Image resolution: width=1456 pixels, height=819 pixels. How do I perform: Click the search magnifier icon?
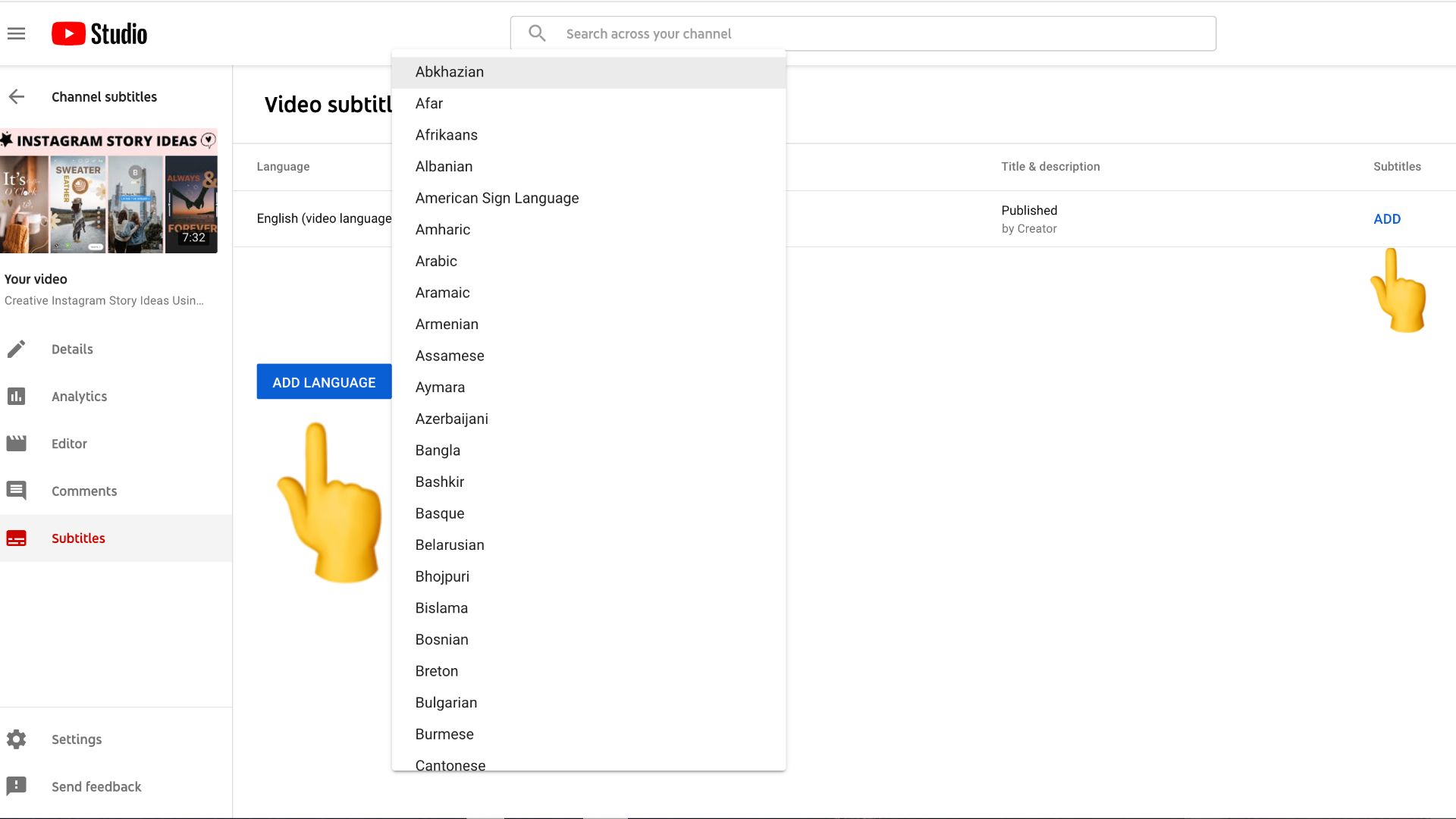click(537, 33)
